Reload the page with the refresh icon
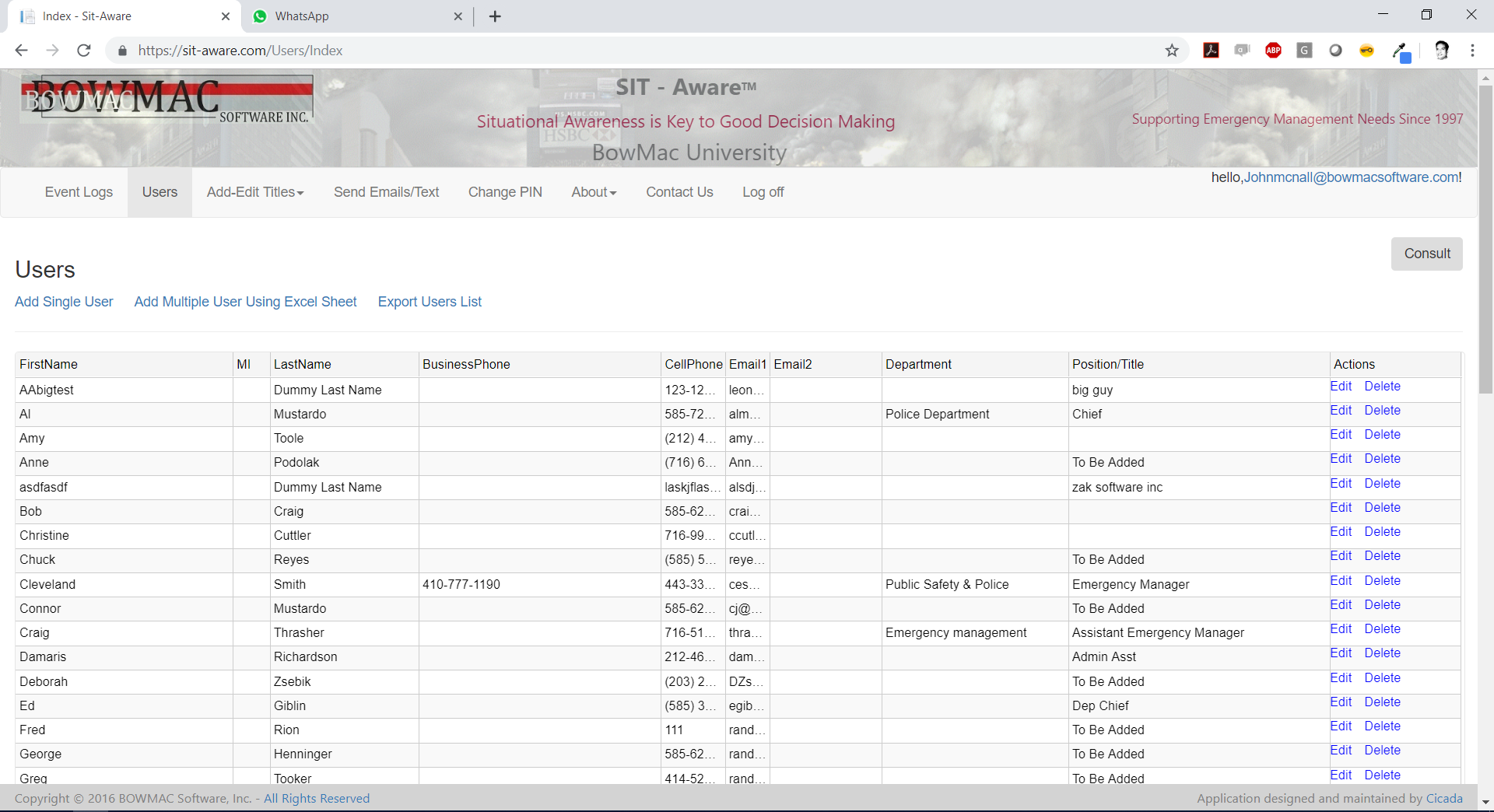 [84, 51]
